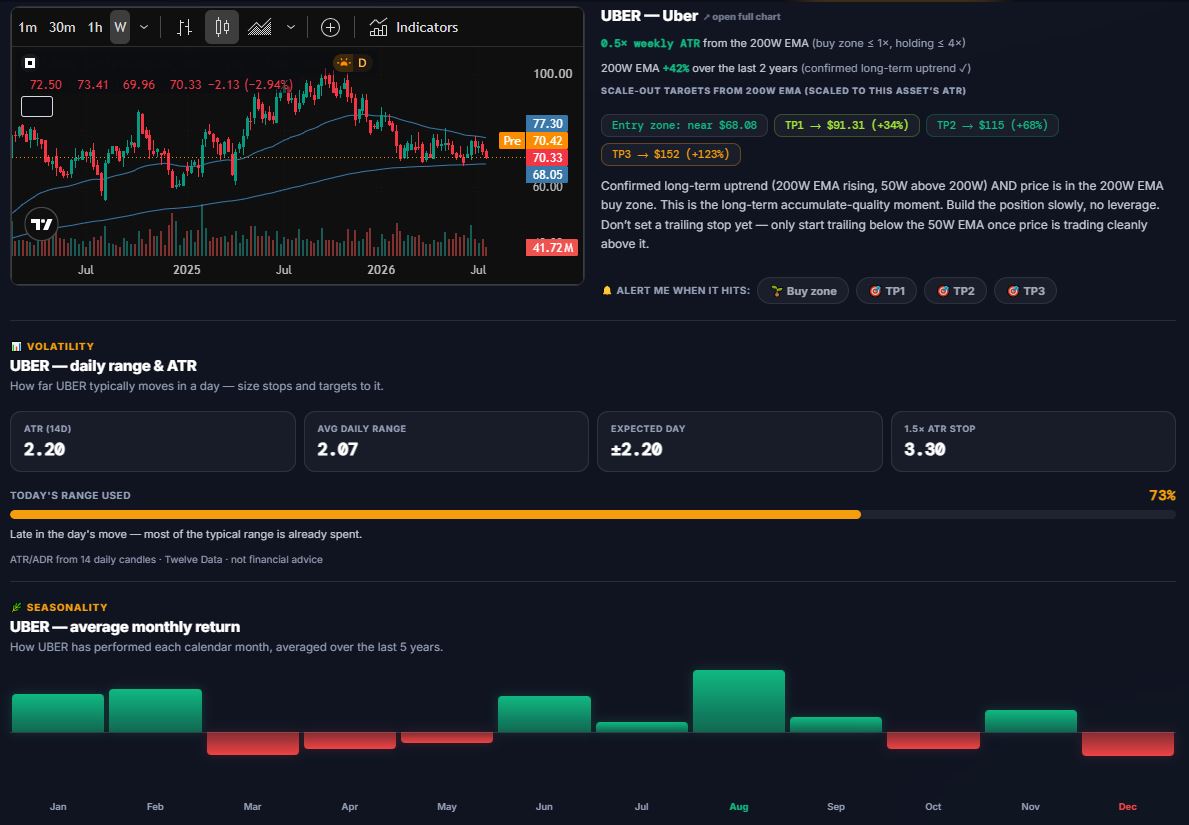The height and width of the screenshot is (825, 1189).
Task: Click the TP1 → $91.31 target chip
Action: click(846, 125)
